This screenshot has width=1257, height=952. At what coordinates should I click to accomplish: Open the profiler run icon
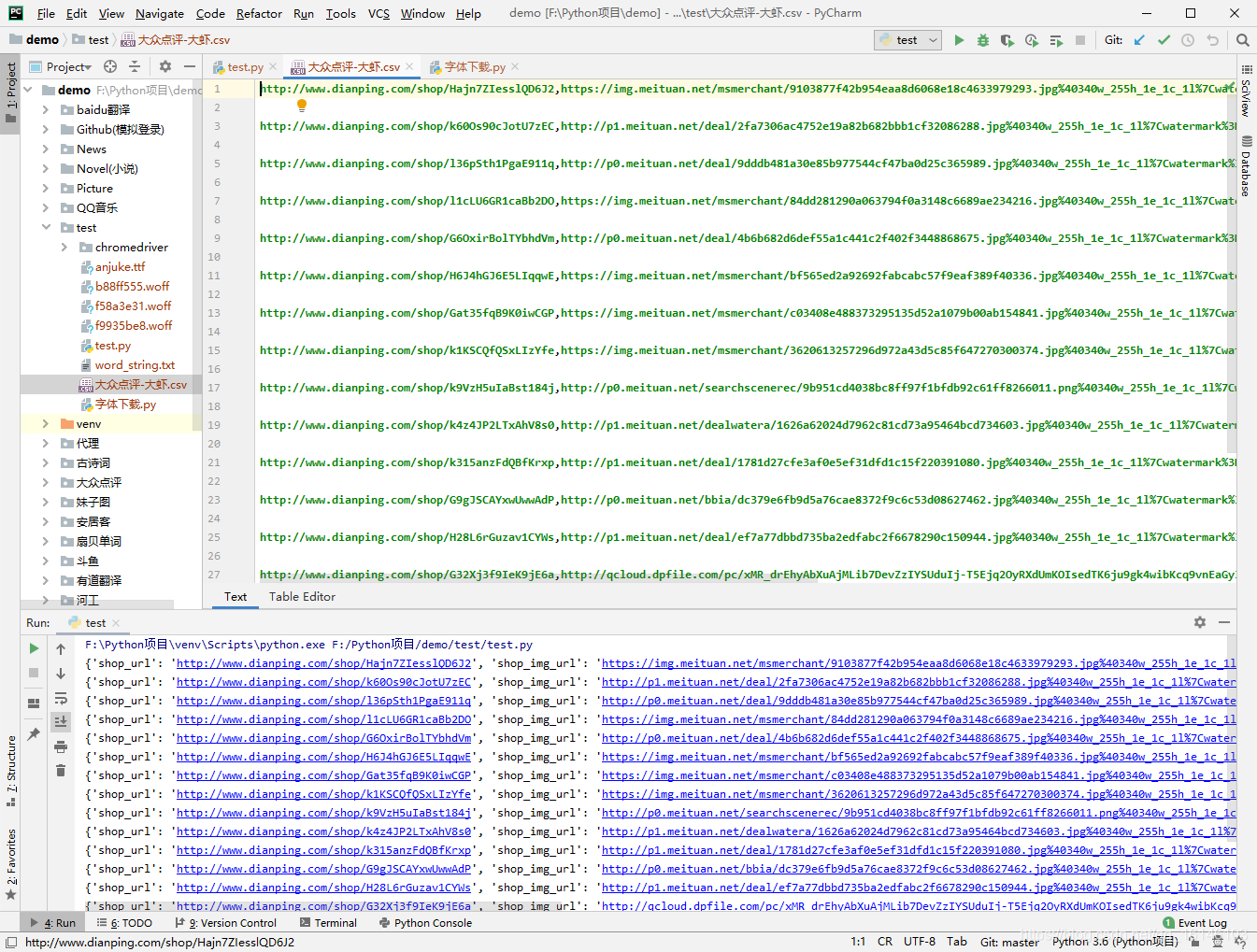pos(1032,40)
